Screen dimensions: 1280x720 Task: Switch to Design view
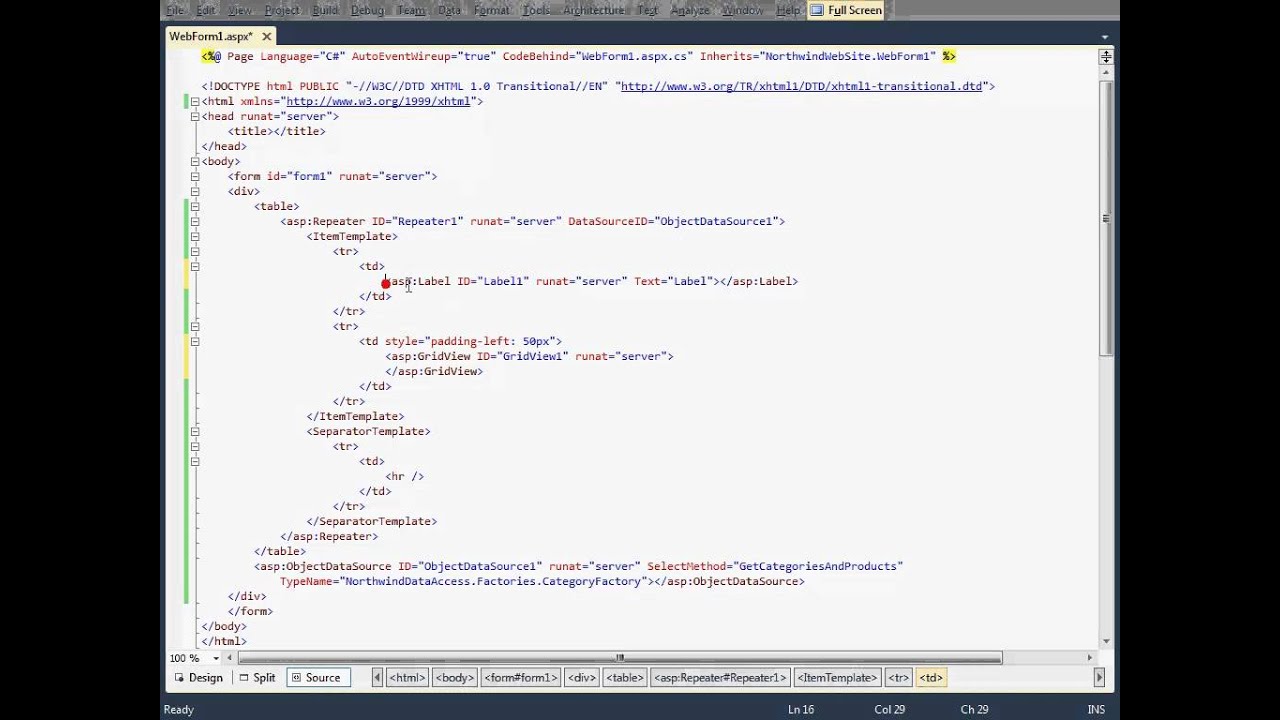coord(198,677)
